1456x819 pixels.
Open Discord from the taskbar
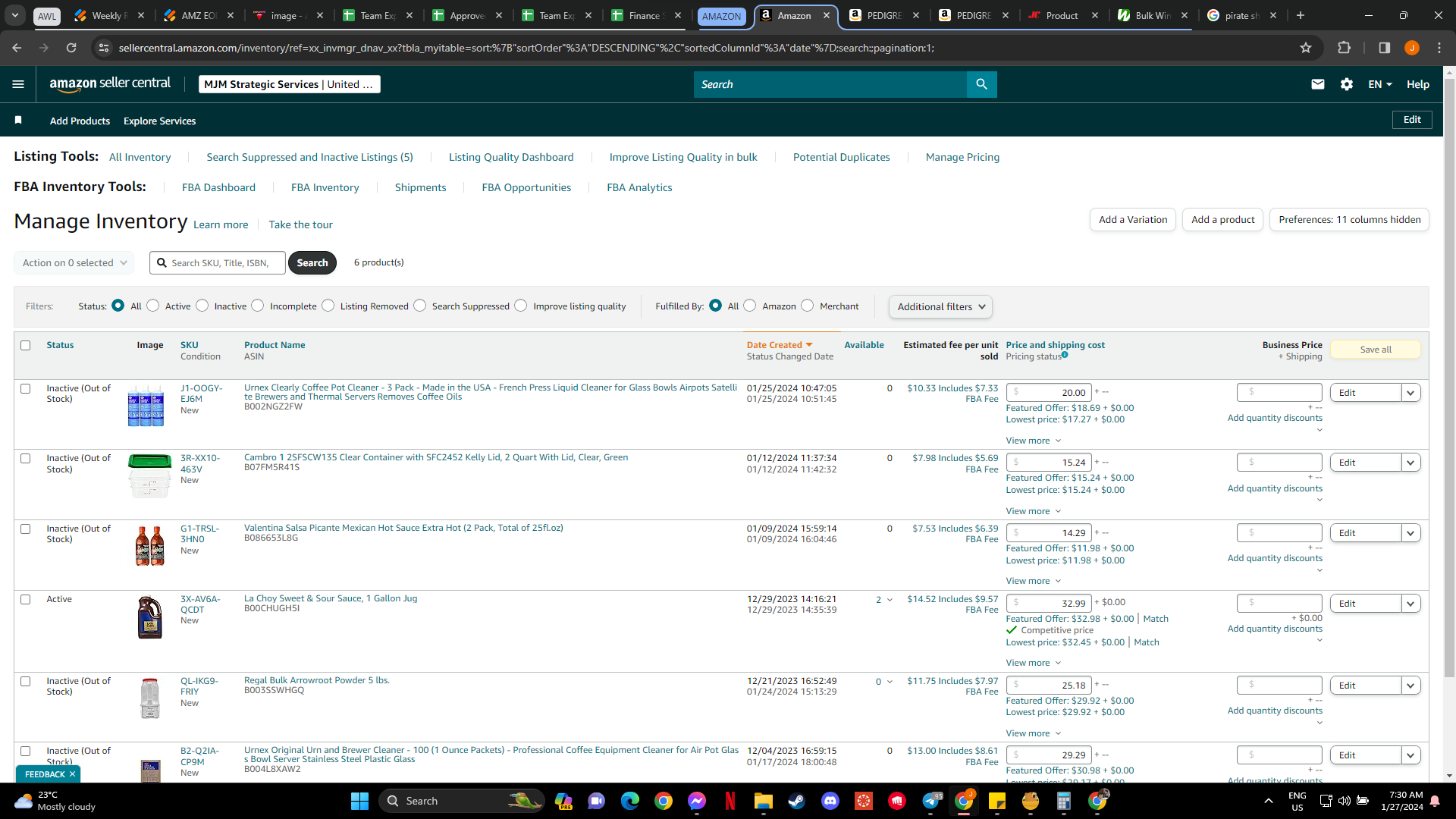click(830, 801)
